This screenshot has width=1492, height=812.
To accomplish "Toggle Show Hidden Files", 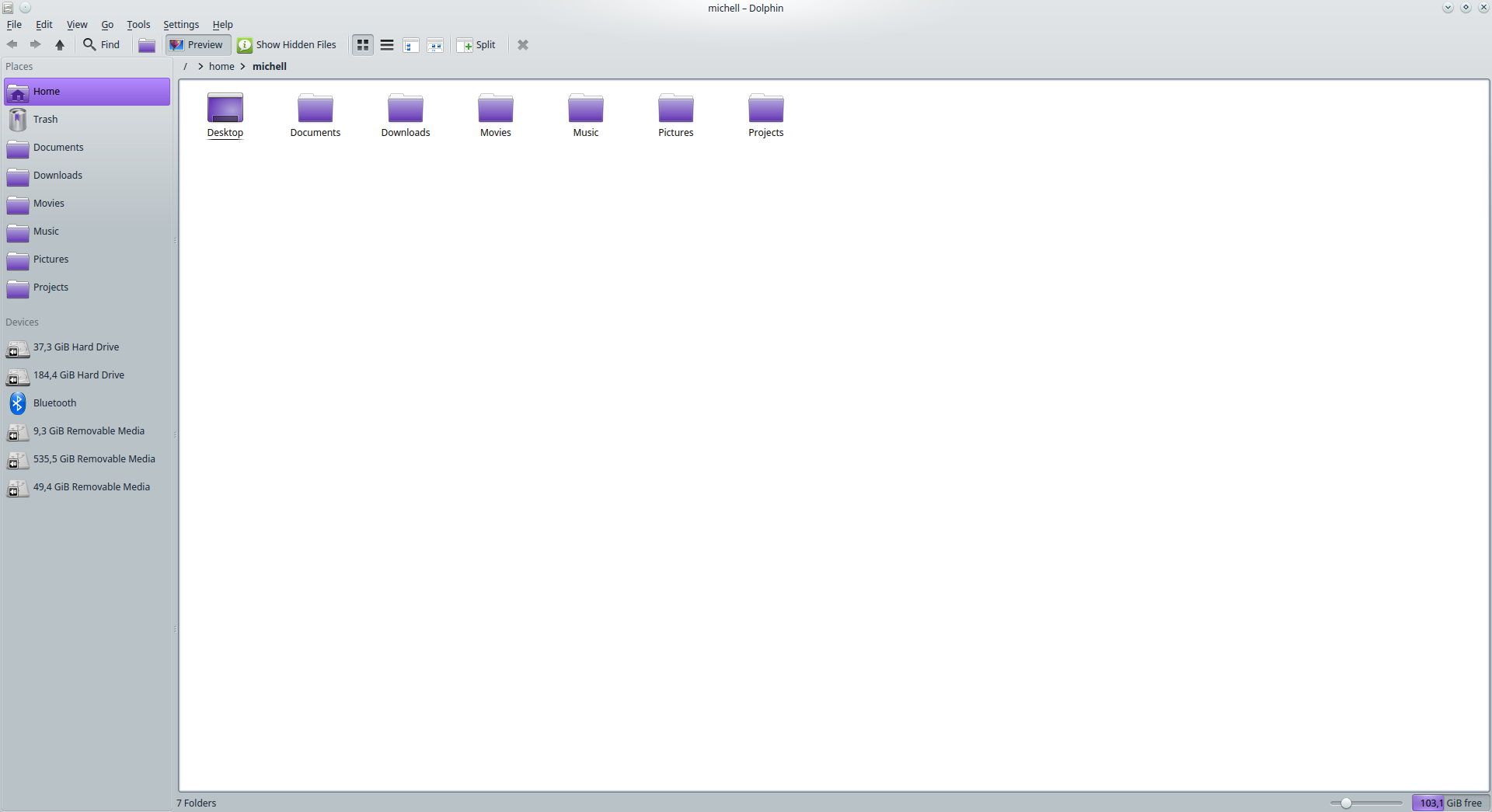I will click(x=288, y=45).
